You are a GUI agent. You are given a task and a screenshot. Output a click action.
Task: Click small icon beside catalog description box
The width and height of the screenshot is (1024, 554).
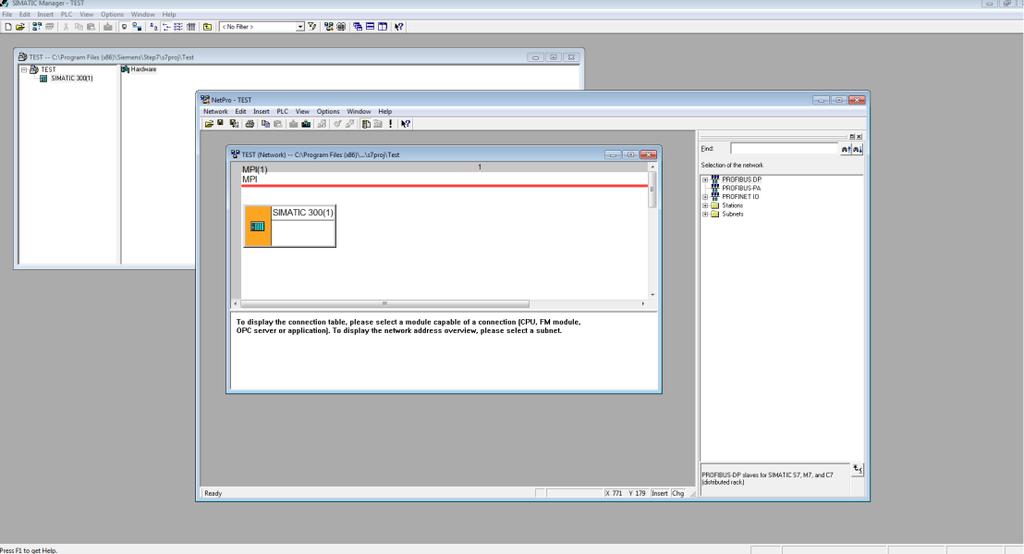[857, 469]
